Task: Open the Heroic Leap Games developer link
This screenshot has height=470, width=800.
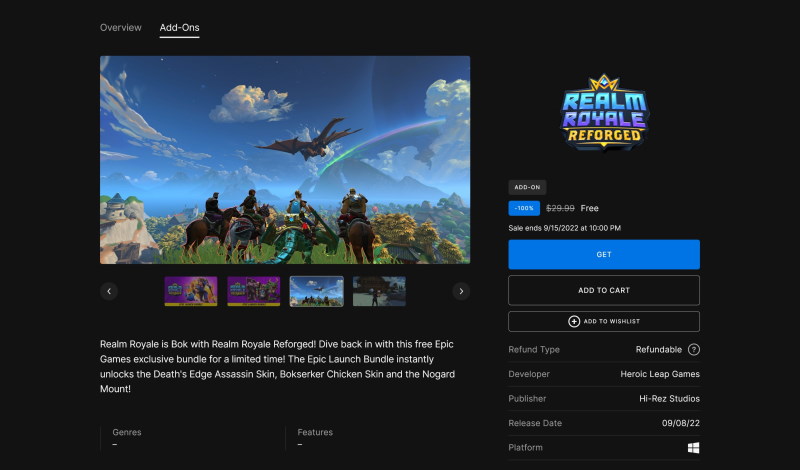Action: (x=660, y=374)
